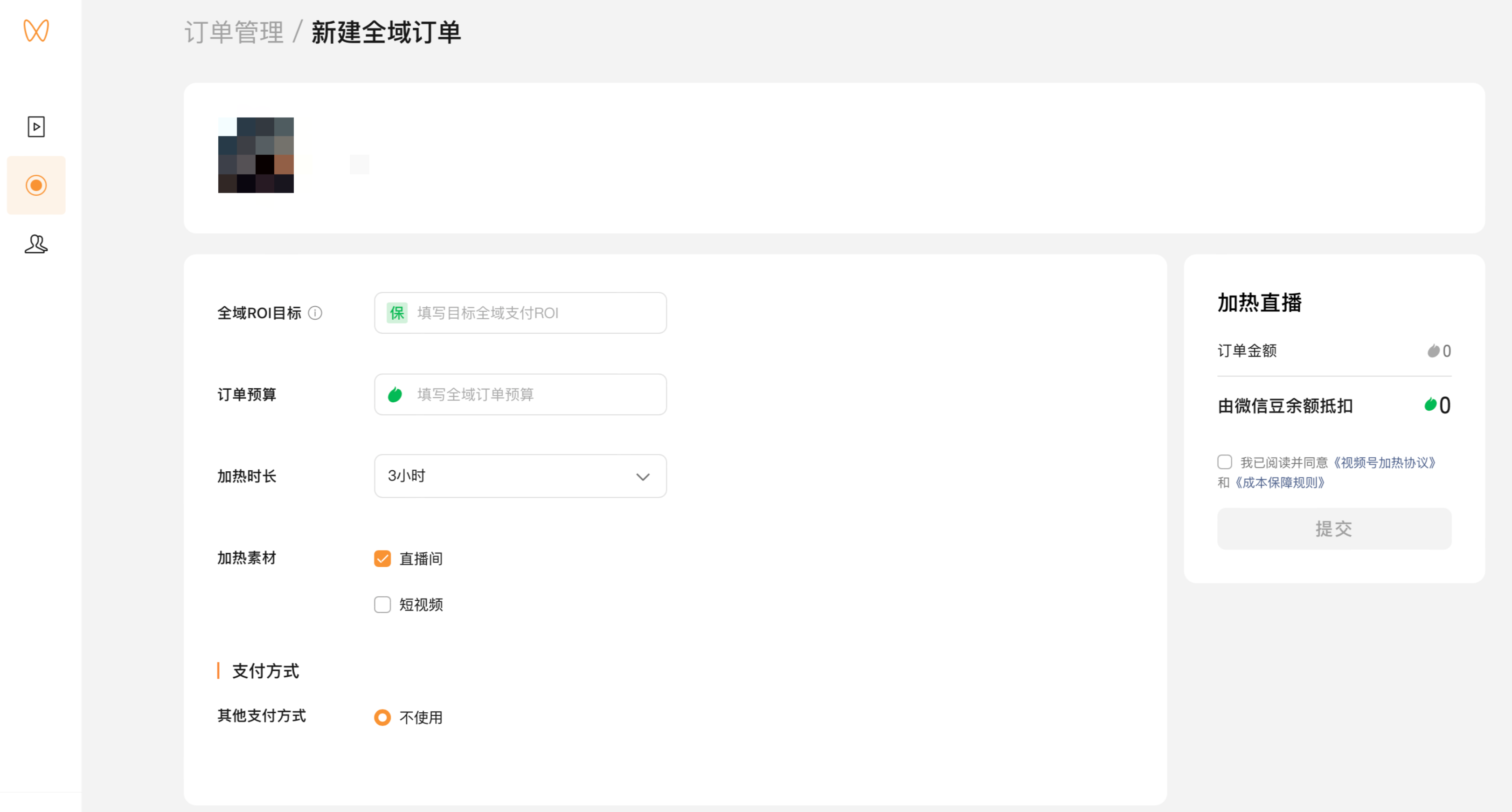Image resolution: width=1512 pixels, height=812 pixels.
Task: Click the 由微信豆余额抵扣 label
Action: pyautogui.click(x=1285, y=406)
